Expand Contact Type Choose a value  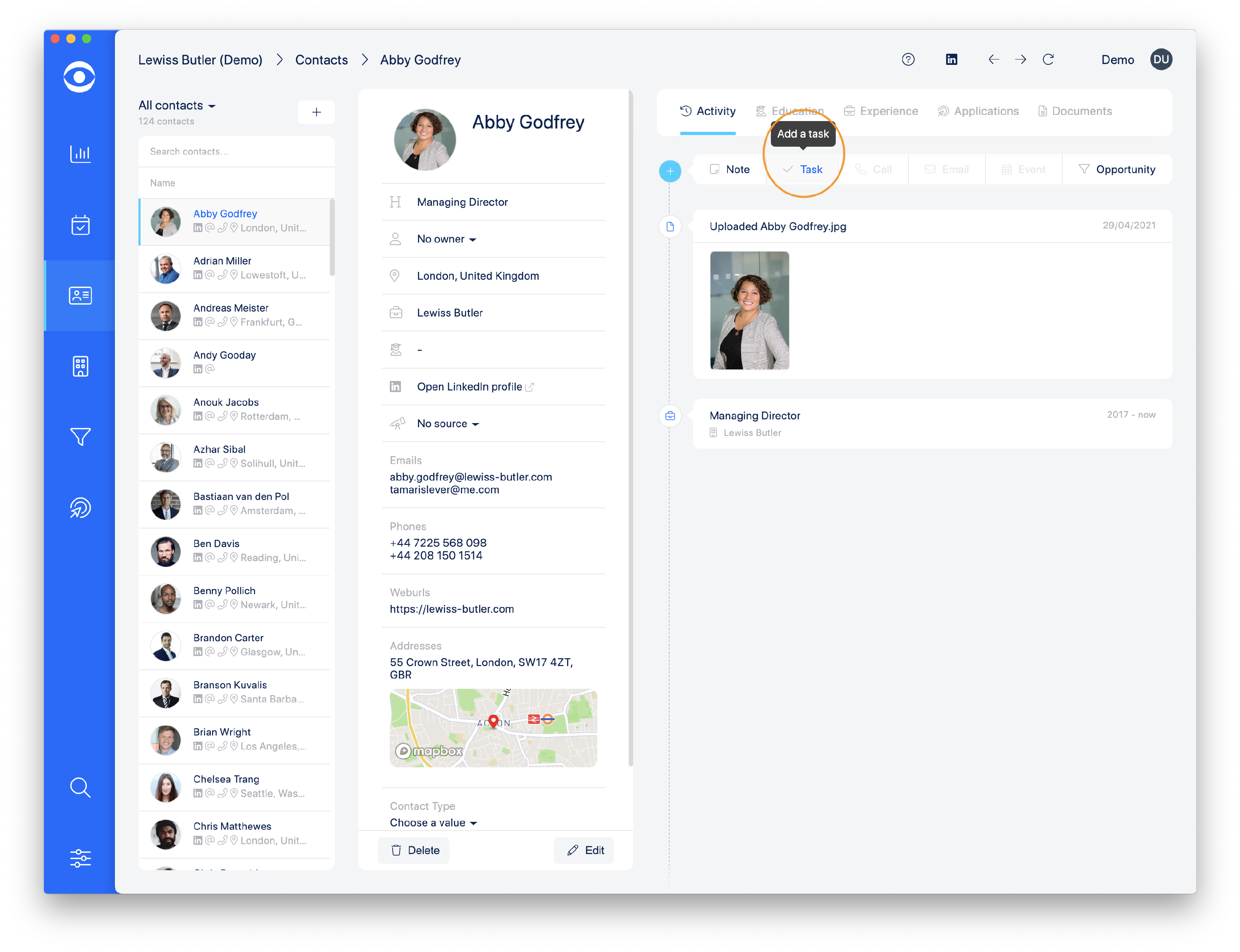tap(433, 822)
